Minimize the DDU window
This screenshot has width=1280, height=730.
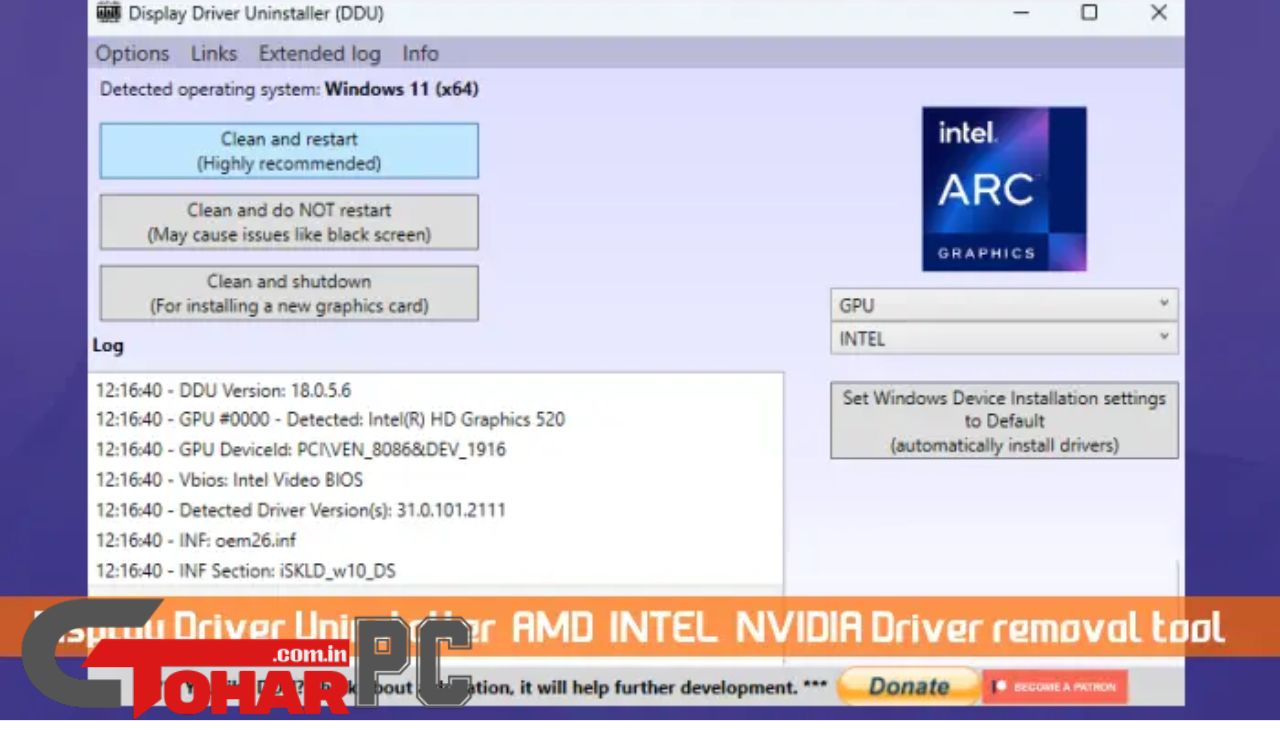click(1021, 13)
